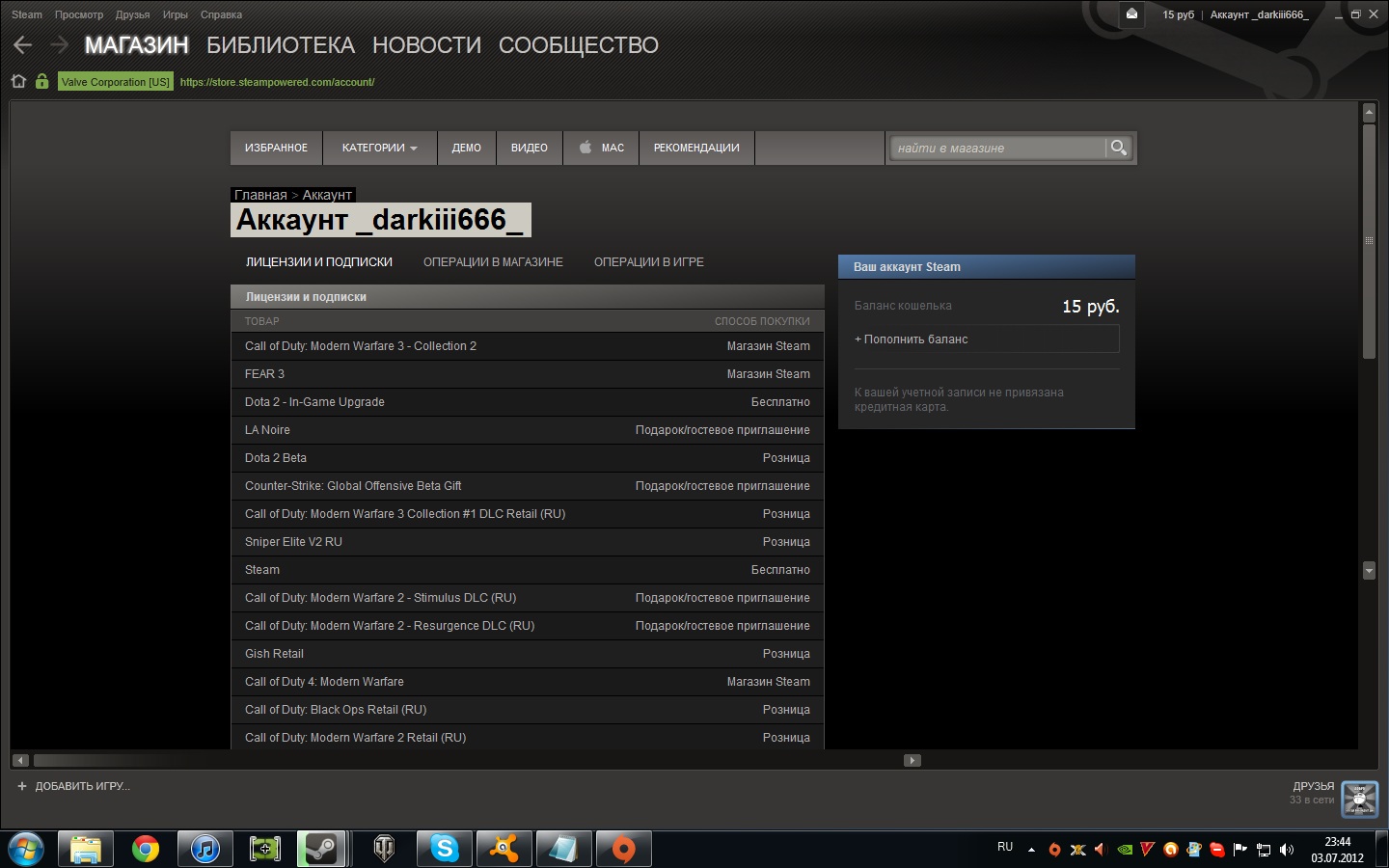Click the red Skype status tray icon

(1217, 850)
